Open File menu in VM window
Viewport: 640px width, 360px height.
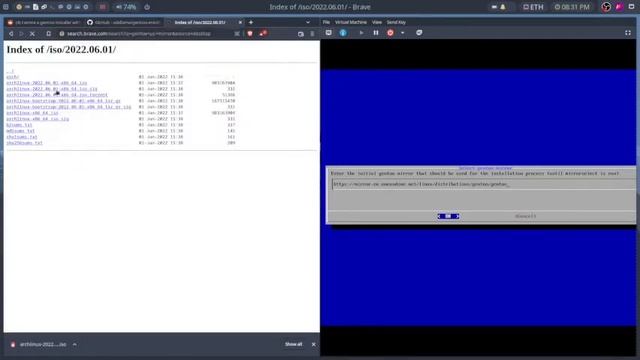pyautogui.click(x=326, y=22)
